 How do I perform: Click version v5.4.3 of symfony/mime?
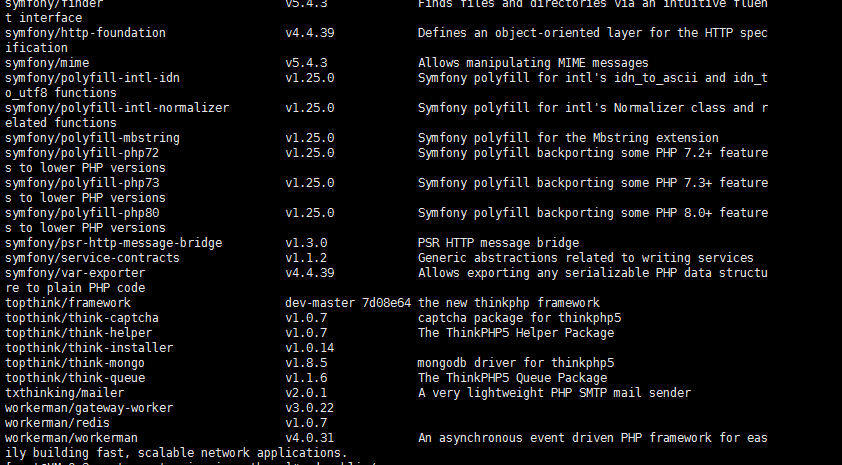click(306, 63)
